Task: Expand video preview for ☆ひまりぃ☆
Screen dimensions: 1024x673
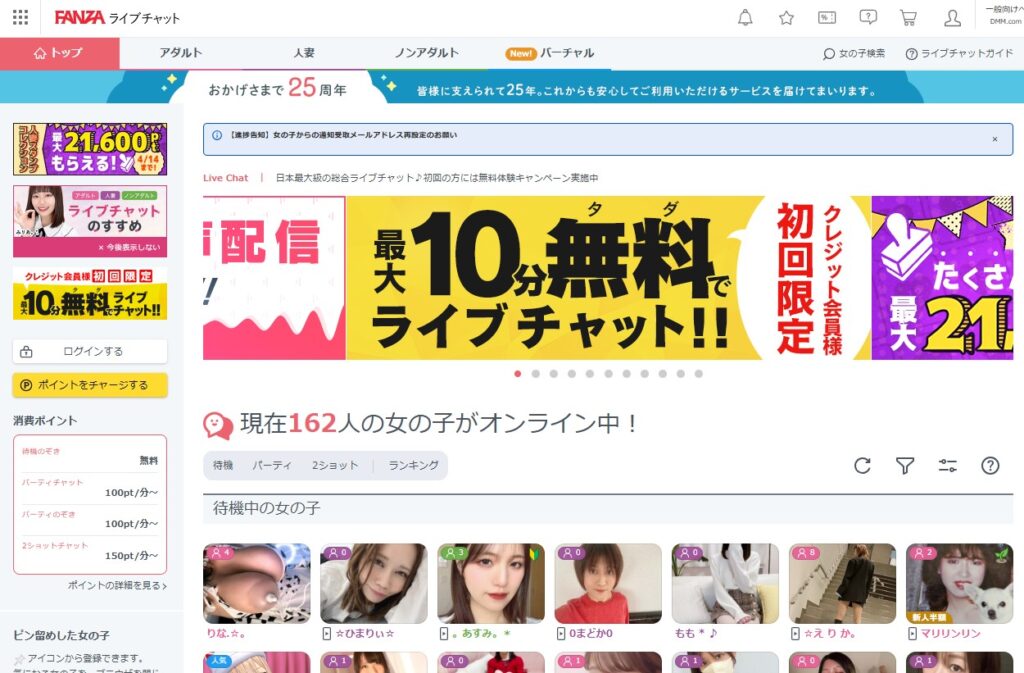Action: 327,634
